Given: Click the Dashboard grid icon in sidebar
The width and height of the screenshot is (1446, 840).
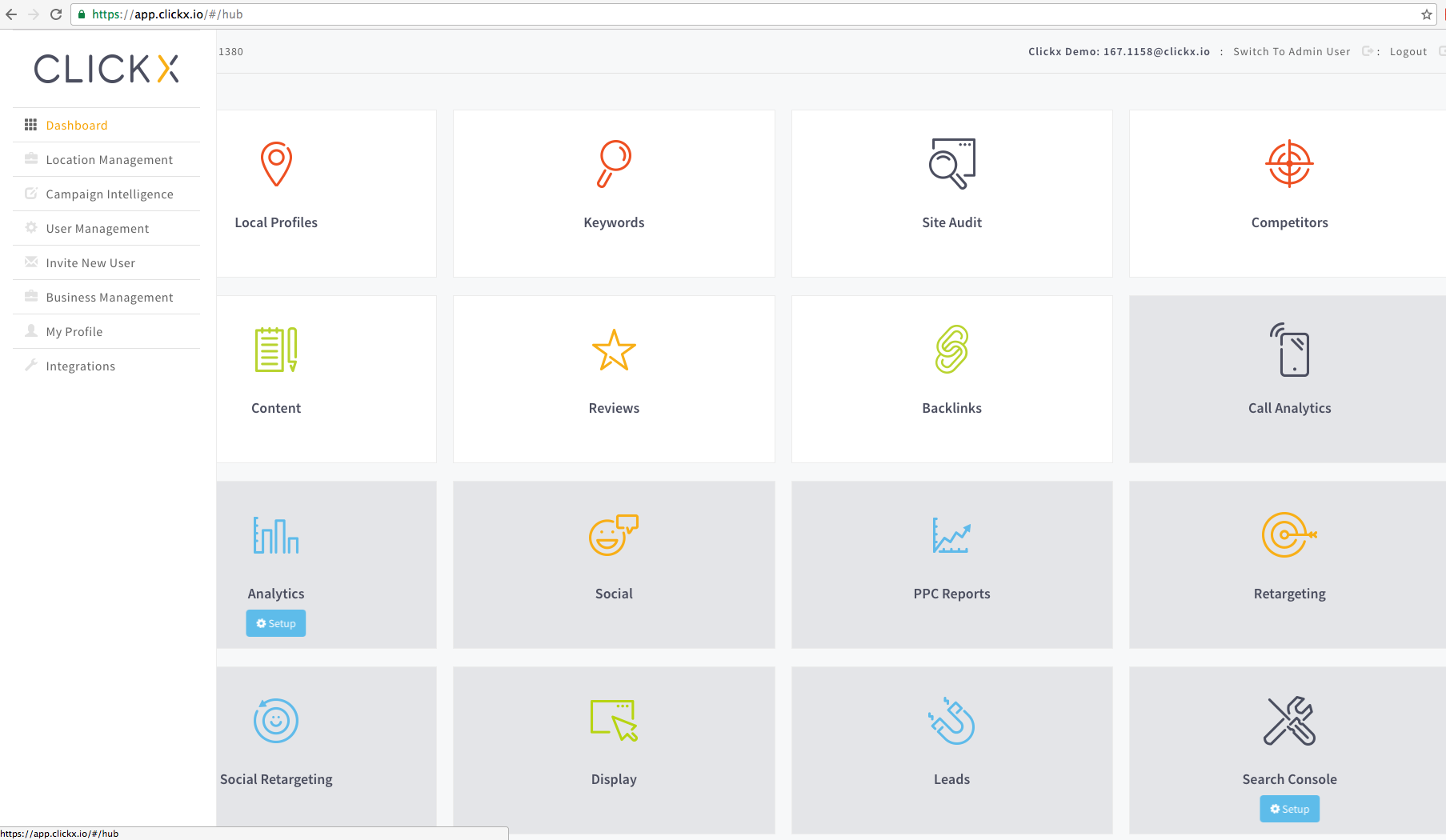Looking at the screenshot, I should coord(30,125).
